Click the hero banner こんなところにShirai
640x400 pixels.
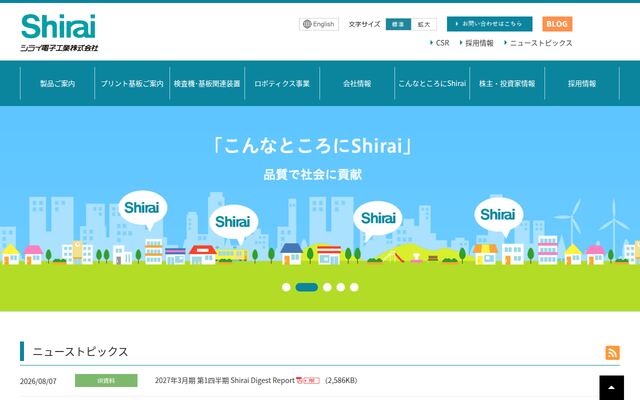pos(320,208)
